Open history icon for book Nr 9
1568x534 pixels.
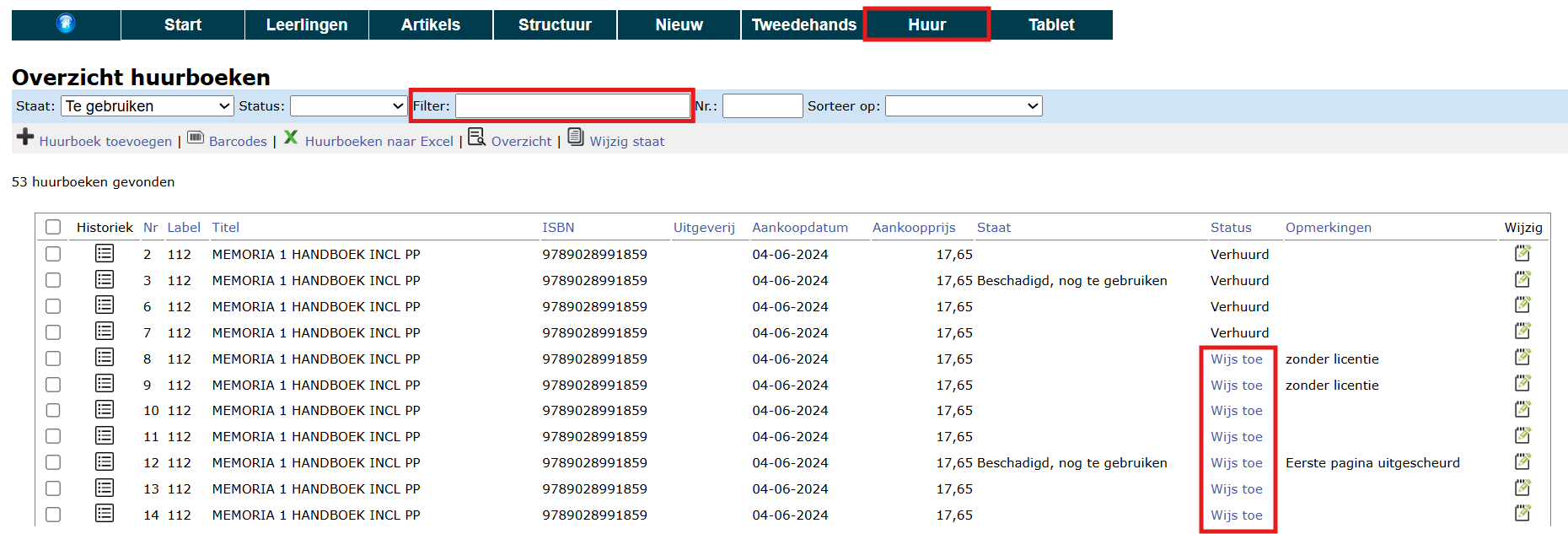point(105,384)
